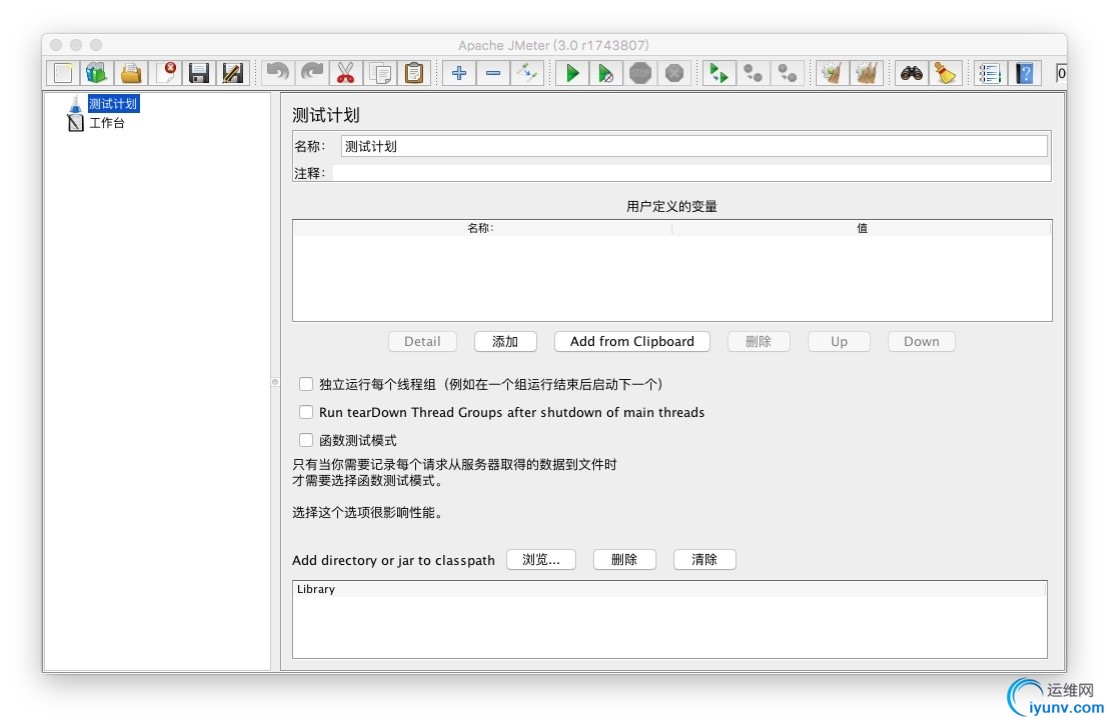Click the 值 column header
Viewport: 1110px width, 724px height.
pyautogui.click(x=862, y=228)
